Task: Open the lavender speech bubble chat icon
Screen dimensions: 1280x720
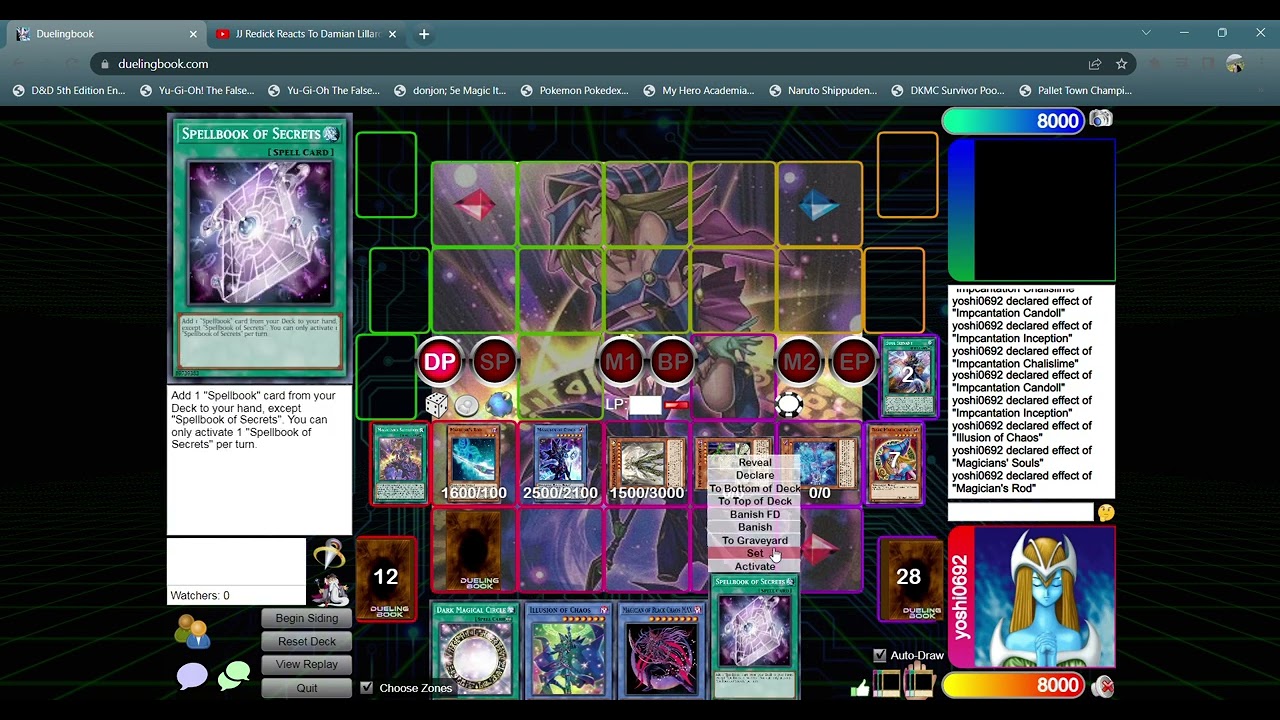Action: [192, 677]
